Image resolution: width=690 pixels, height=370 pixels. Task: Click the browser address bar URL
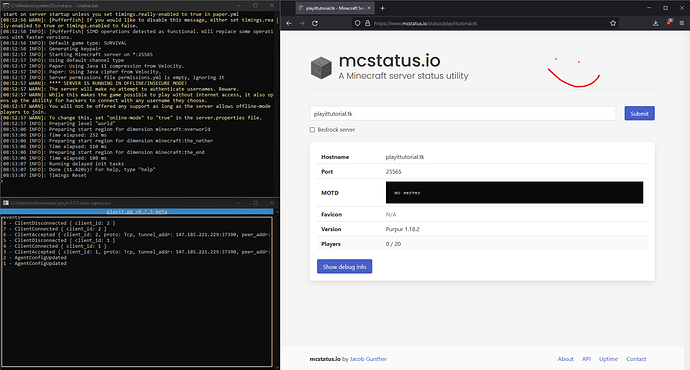[x=425, y=23]
